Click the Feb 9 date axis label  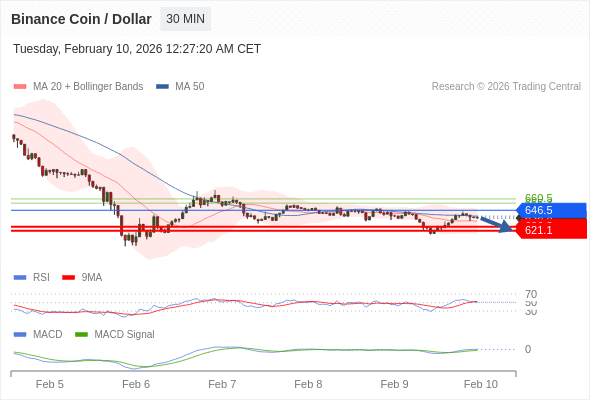(394, 384)
